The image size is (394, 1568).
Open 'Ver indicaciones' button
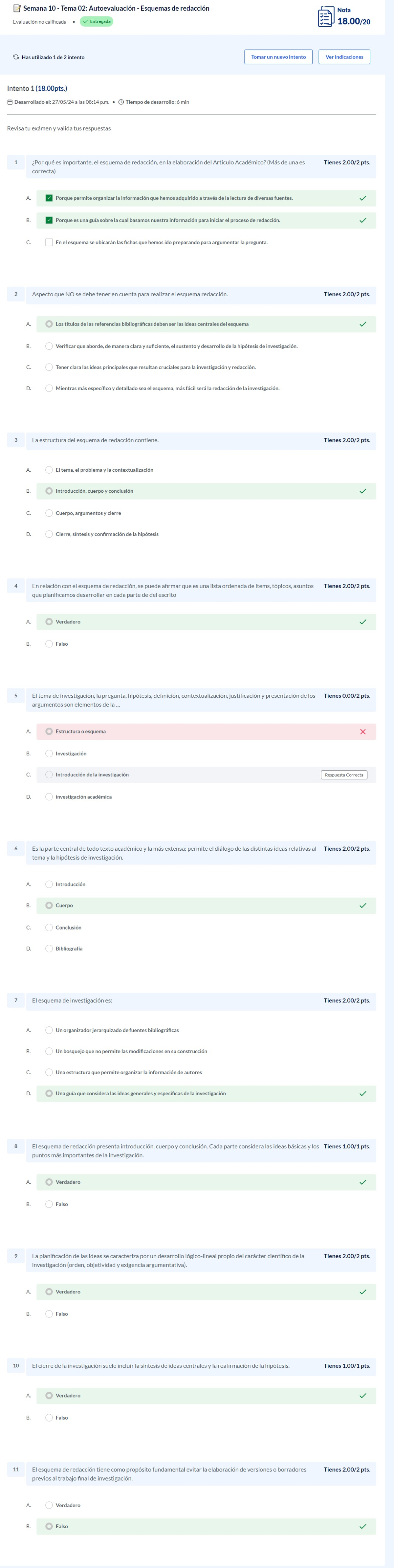344,57
